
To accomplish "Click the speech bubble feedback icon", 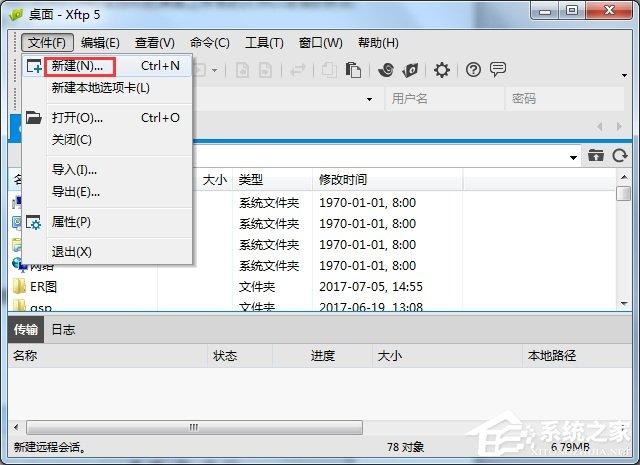I will pyautogui.click(x=498, y=70).
